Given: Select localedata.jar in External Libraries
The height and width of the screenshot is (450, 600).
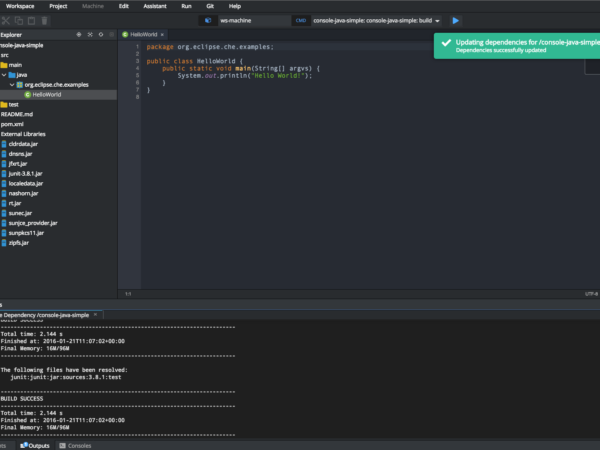Looking at the screenshot, I should coord(26,184).
